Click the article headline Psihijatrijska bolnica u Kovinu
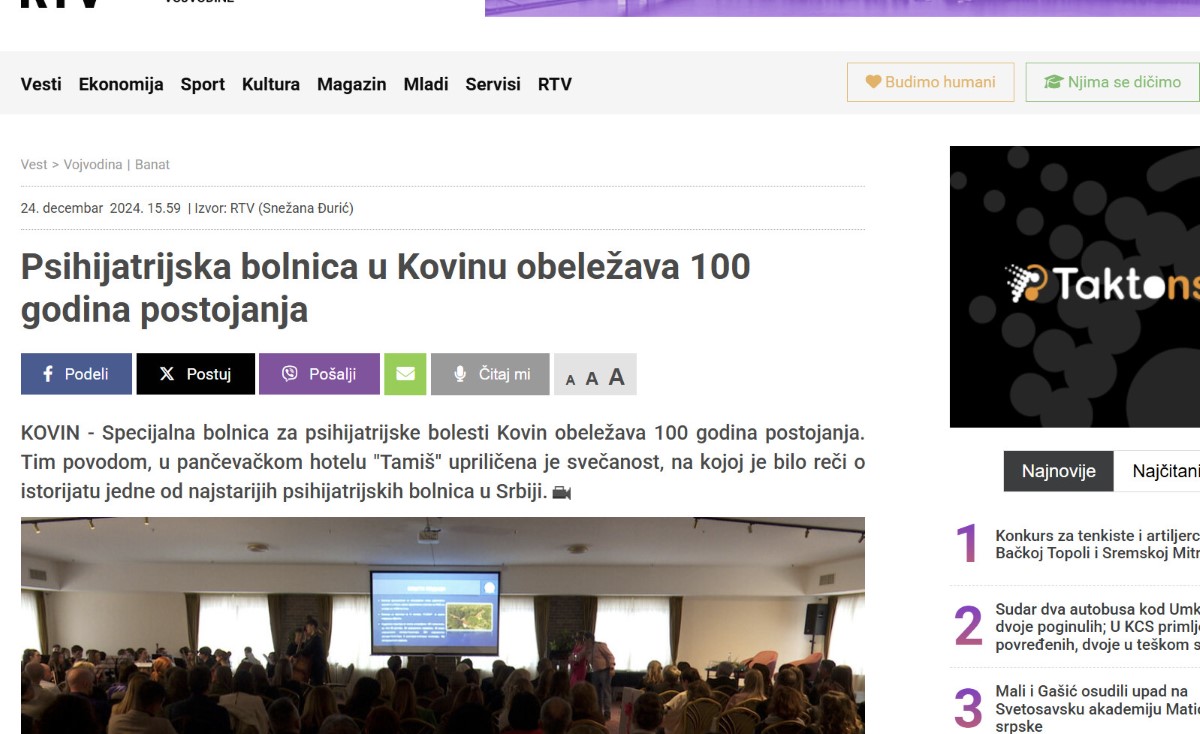This screenshot has width=1200, height=734. (x=385, y=288)
